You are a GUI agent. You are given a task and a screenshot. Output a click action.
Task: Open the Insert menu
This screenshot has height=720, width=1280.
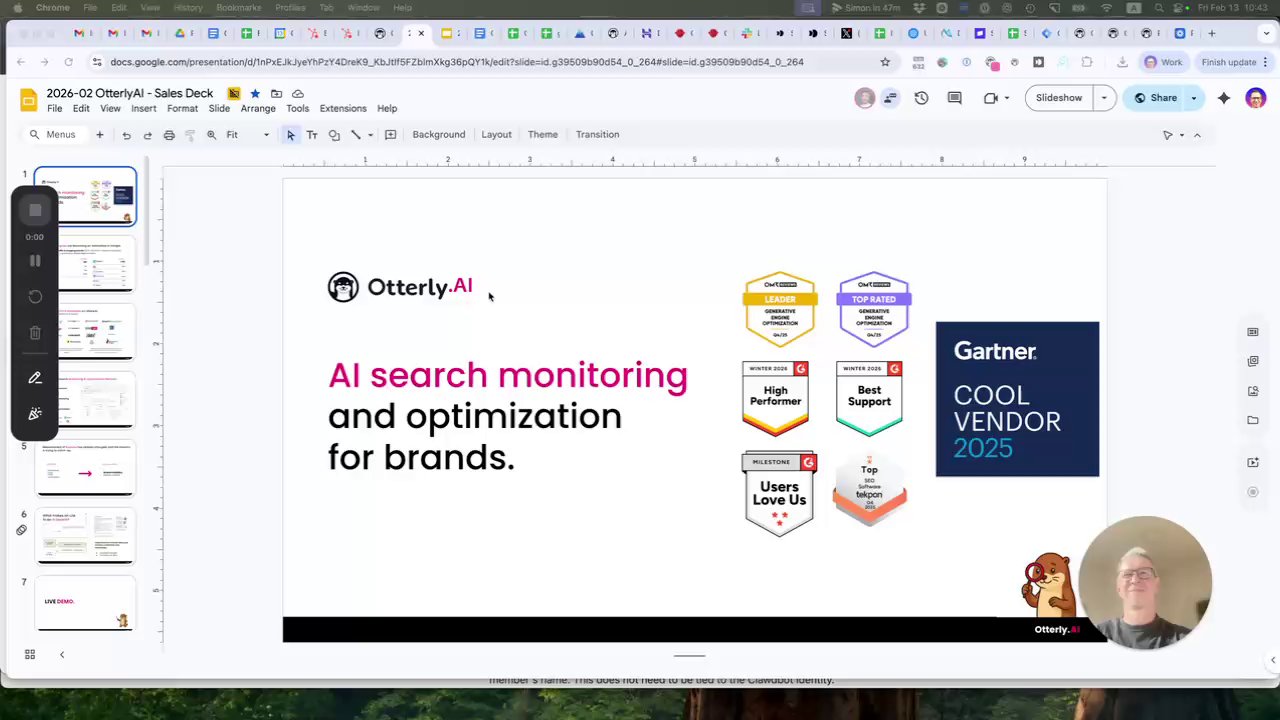point(143,108)
